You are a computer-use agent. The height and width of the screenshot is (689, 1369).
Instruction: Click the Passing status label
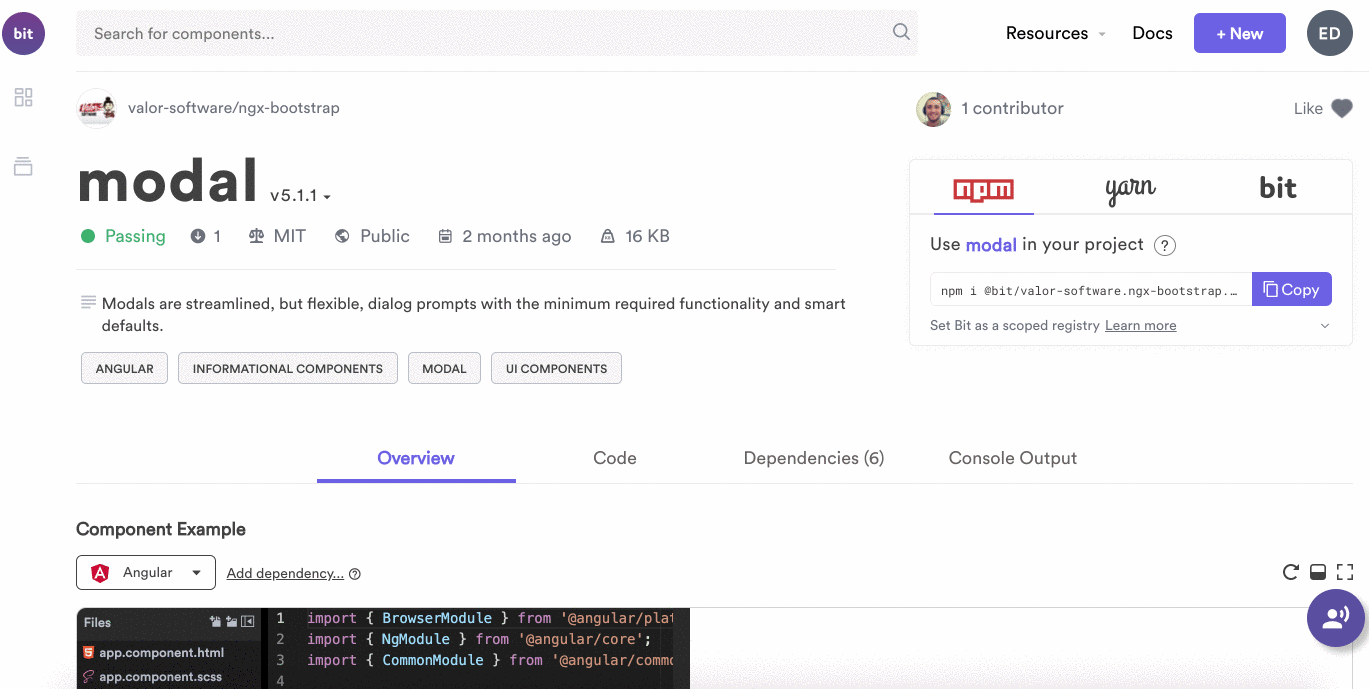(135, 236)
